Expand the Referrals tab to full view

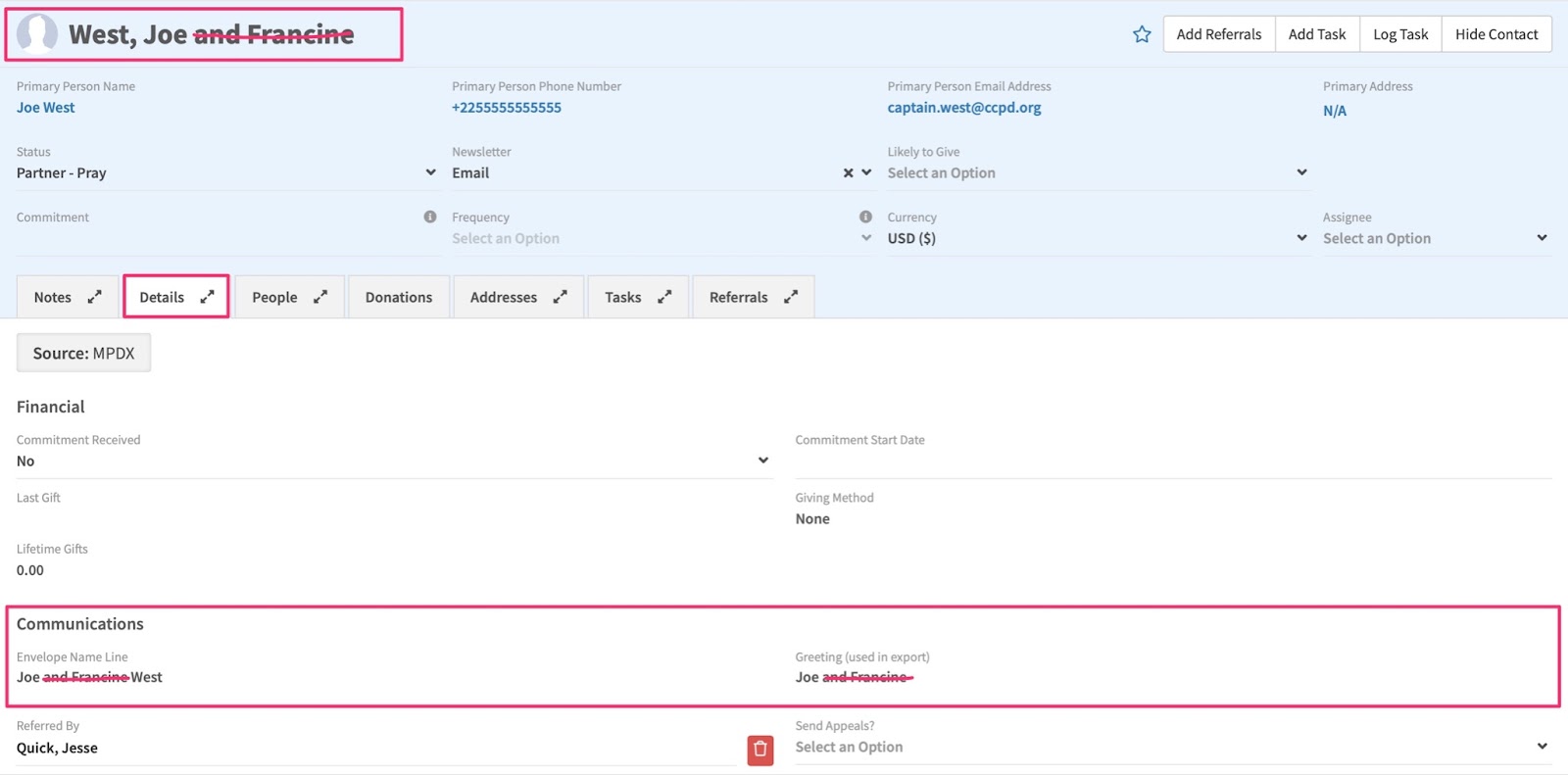coord(791,297)
